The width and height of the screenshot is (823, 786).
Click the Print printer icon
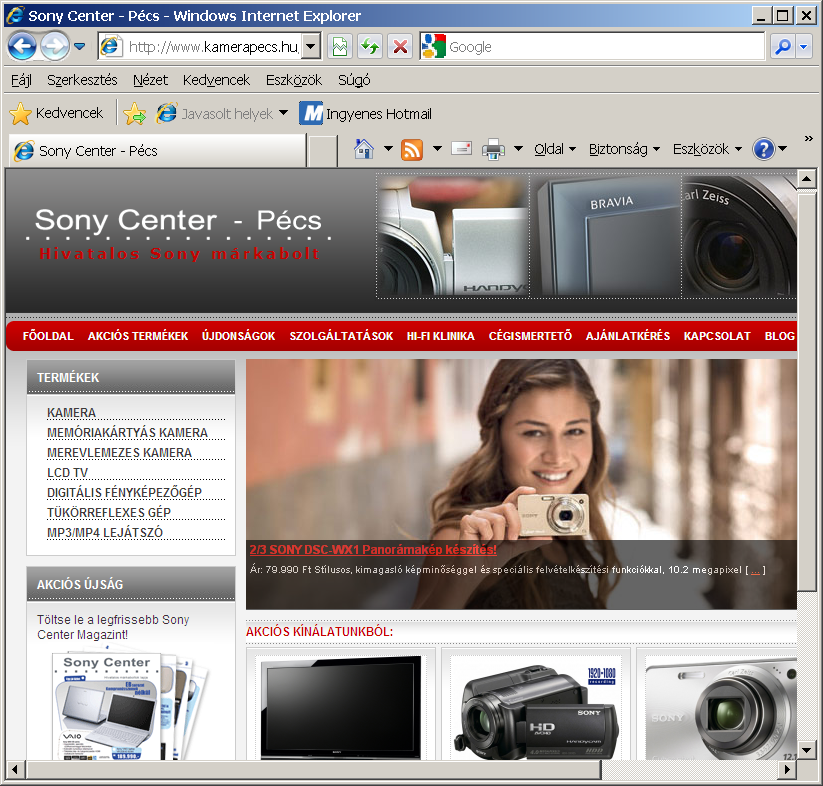pos(493,150)
